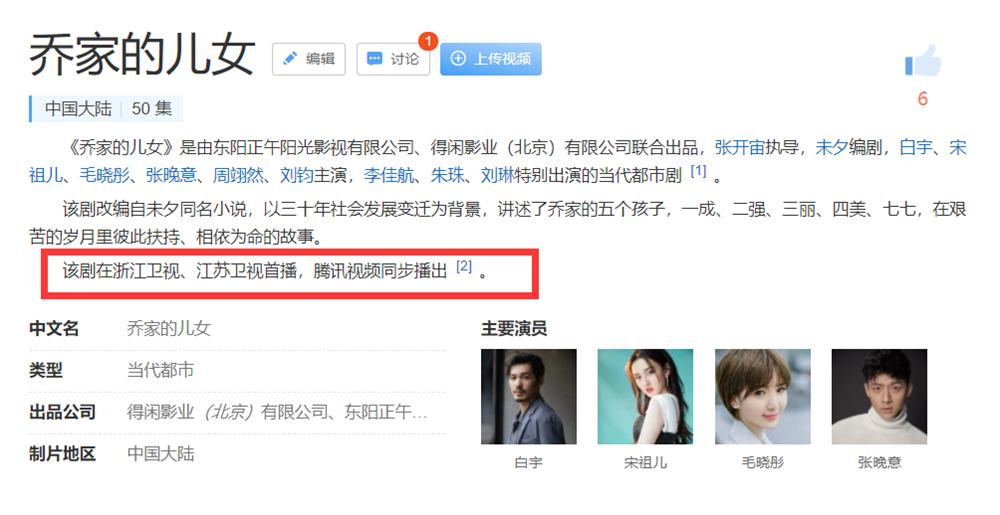Screen dimensions: 1000x515
Task: Open citation reference [2]
Action: pyautogui.click(x=464, y=266)
